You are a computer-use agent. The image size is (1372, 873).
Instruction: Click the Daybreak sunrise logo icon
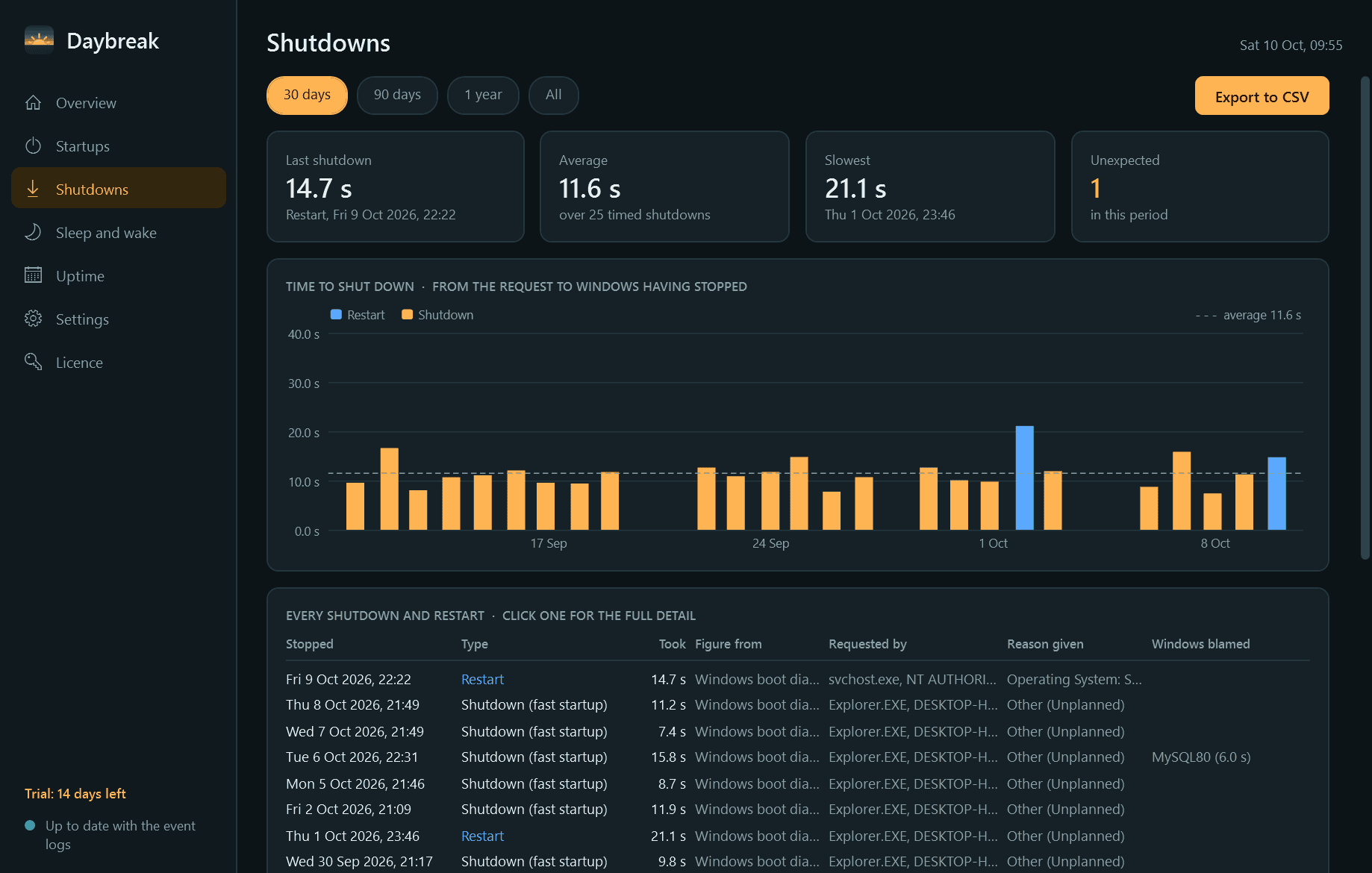[x=39, y=40]
